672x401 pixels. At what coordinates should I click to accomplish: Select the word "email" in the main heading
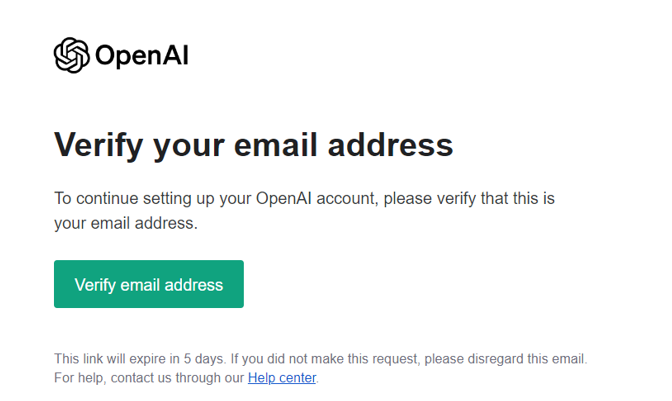(276, 145)
